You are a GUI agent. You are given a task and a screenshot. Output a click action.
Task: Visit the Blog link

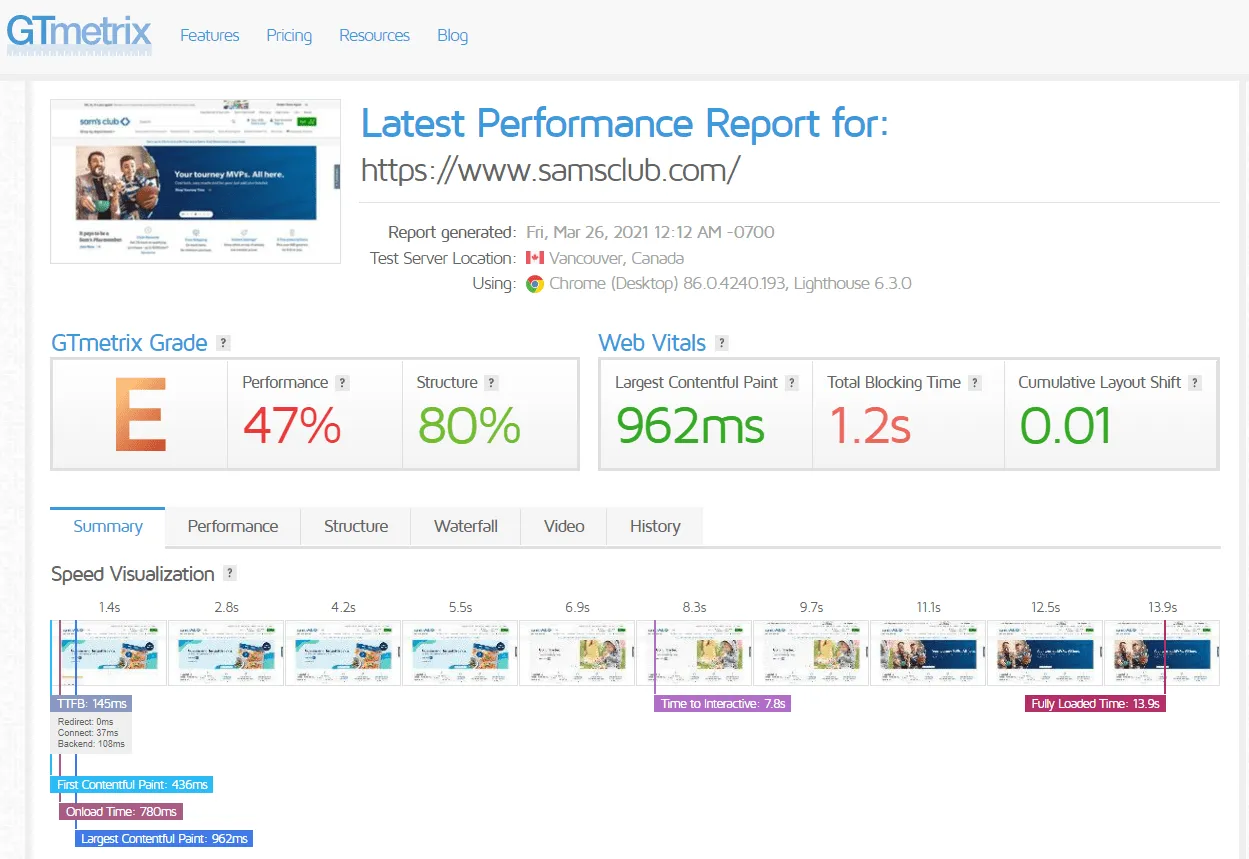[452, 35]
